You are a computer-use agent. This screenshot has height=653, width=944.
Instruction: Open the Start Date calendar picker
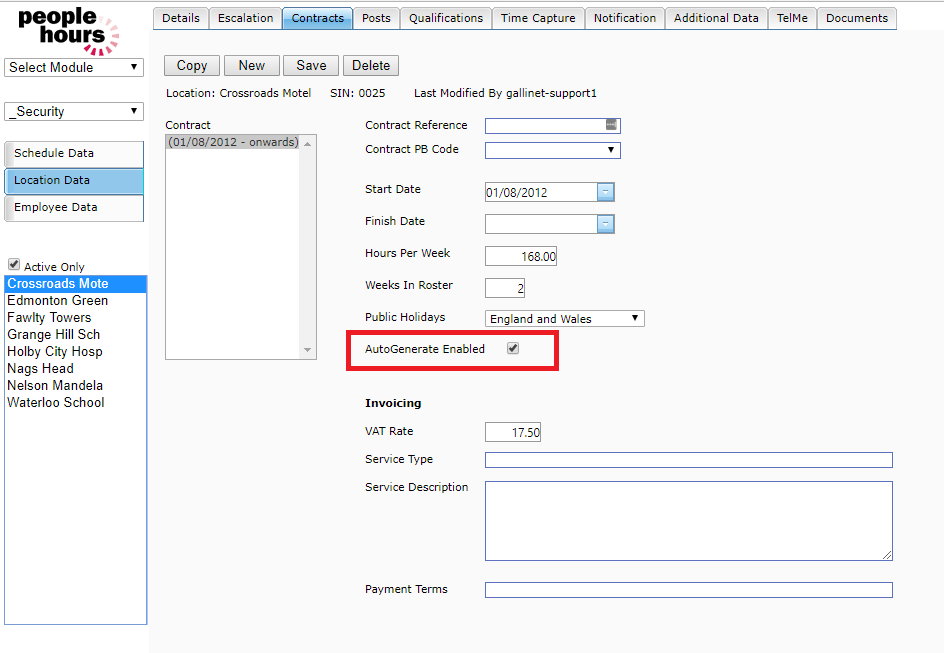[606, 193]
